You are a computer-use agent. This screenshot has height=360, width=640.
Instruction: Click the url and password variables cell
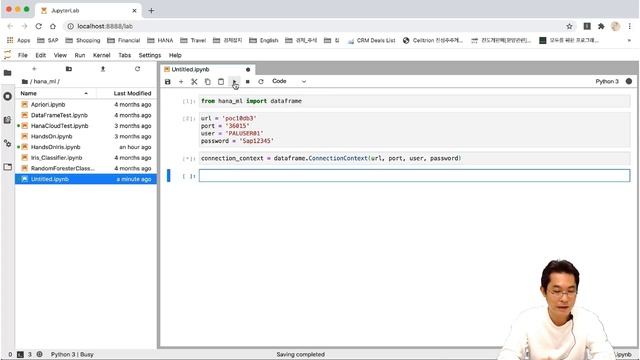[414, 129]
